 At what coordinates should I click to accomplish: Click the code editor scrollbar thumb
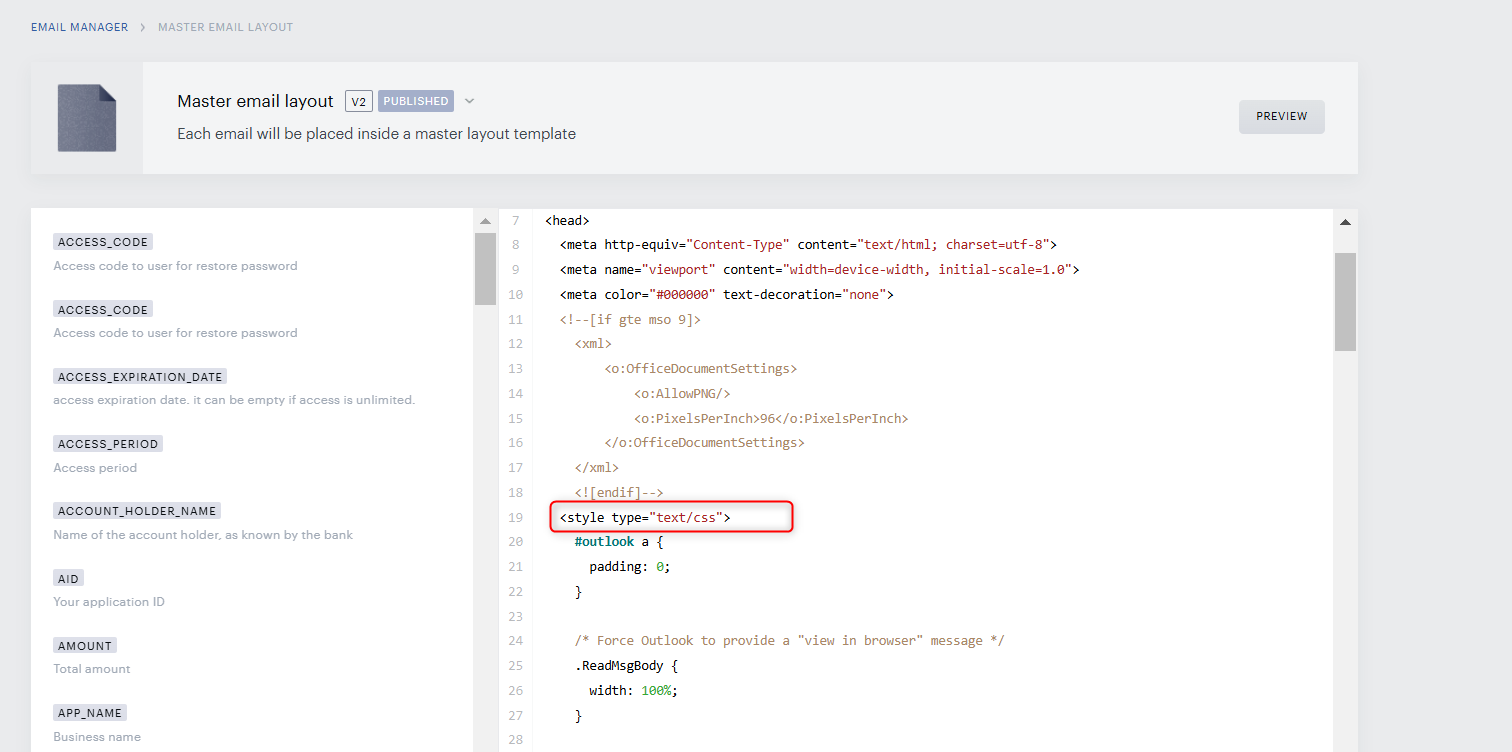(1345, 301)
